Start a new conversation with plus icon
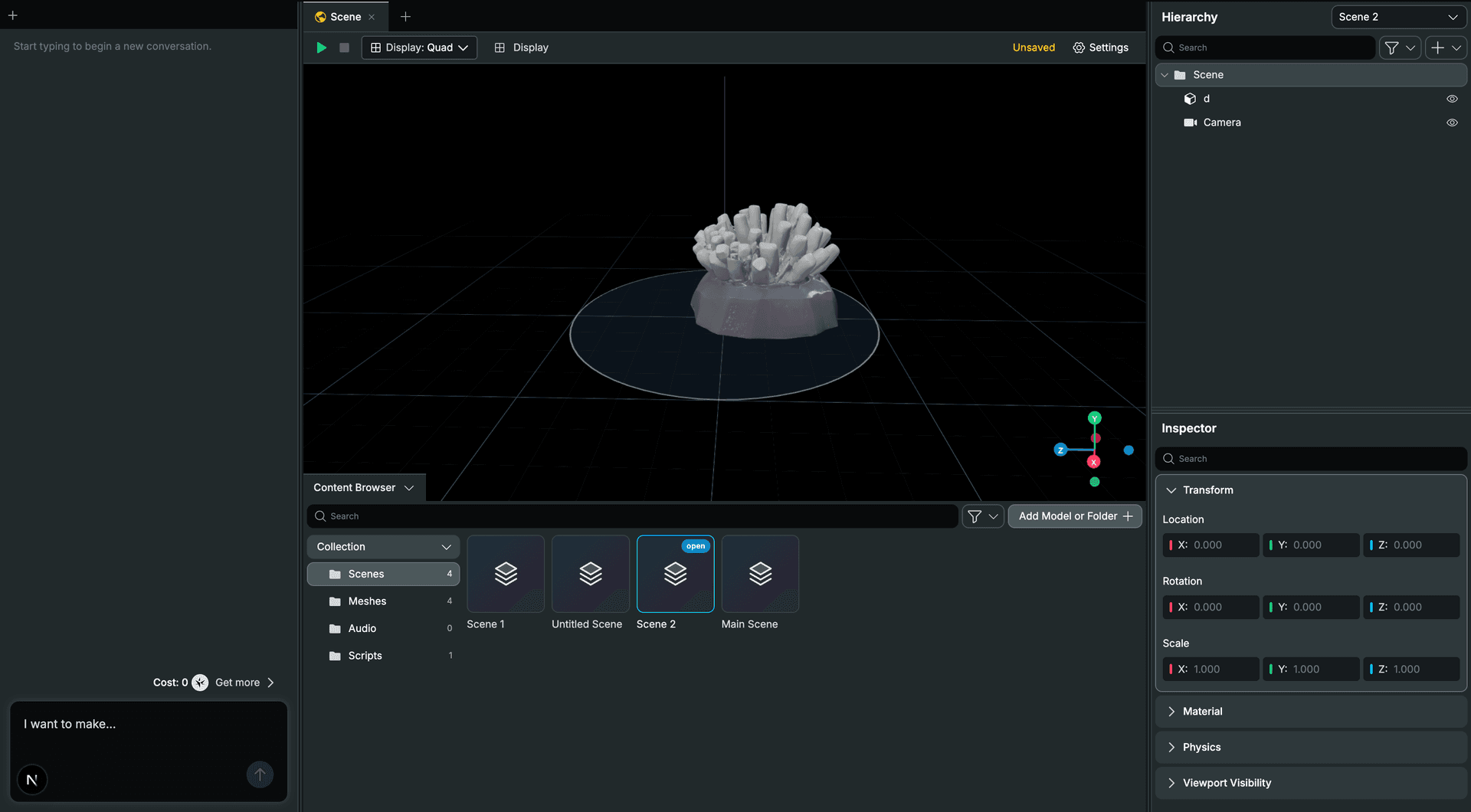 point(12,15)
